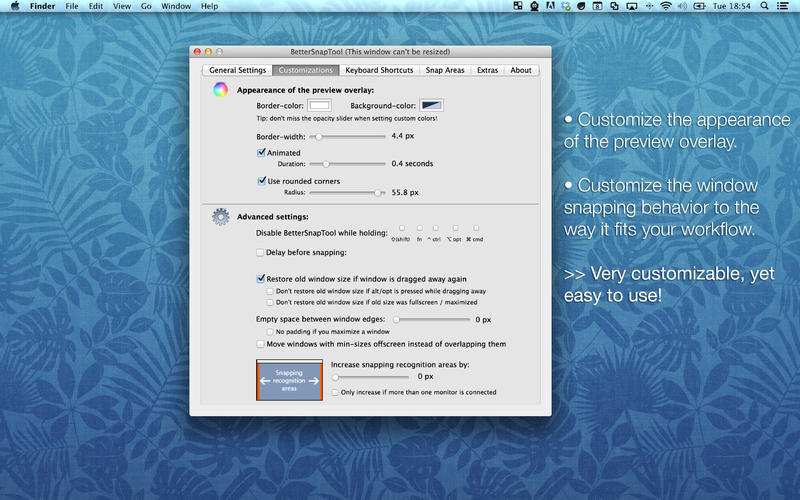Screen dimensions: 800x500
Task: Check the ctrl modifier key box
Action: (436, 228)
